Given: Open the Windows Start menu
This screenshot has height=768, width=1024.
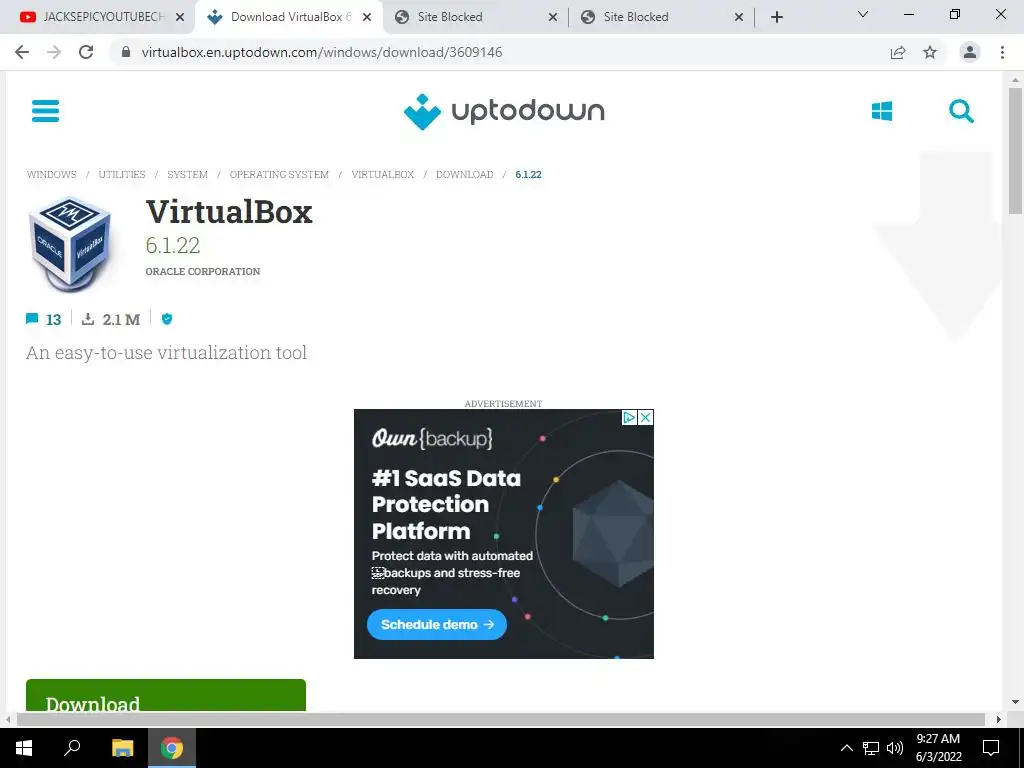Looking at the screenshot, I should click(24, 748).
